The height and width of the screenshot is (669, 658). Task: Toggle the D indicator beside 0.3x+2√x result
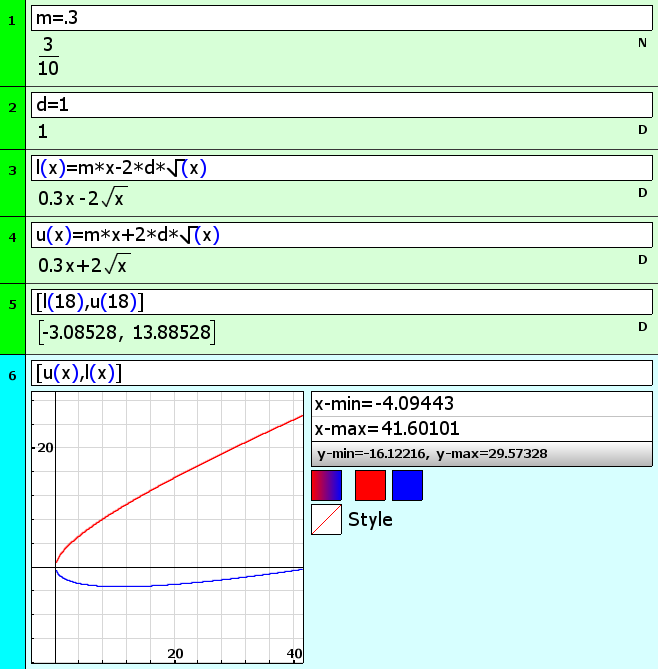click(642, 260)
